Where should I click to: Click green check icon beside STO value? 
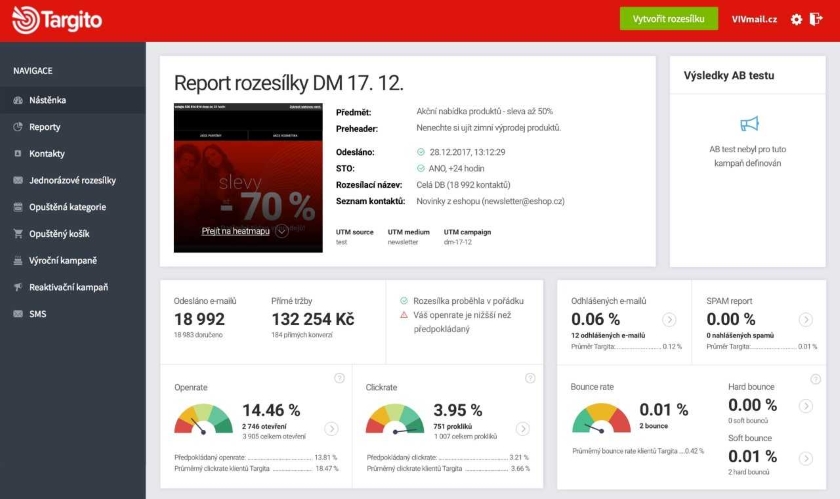[x=421, y=168]
